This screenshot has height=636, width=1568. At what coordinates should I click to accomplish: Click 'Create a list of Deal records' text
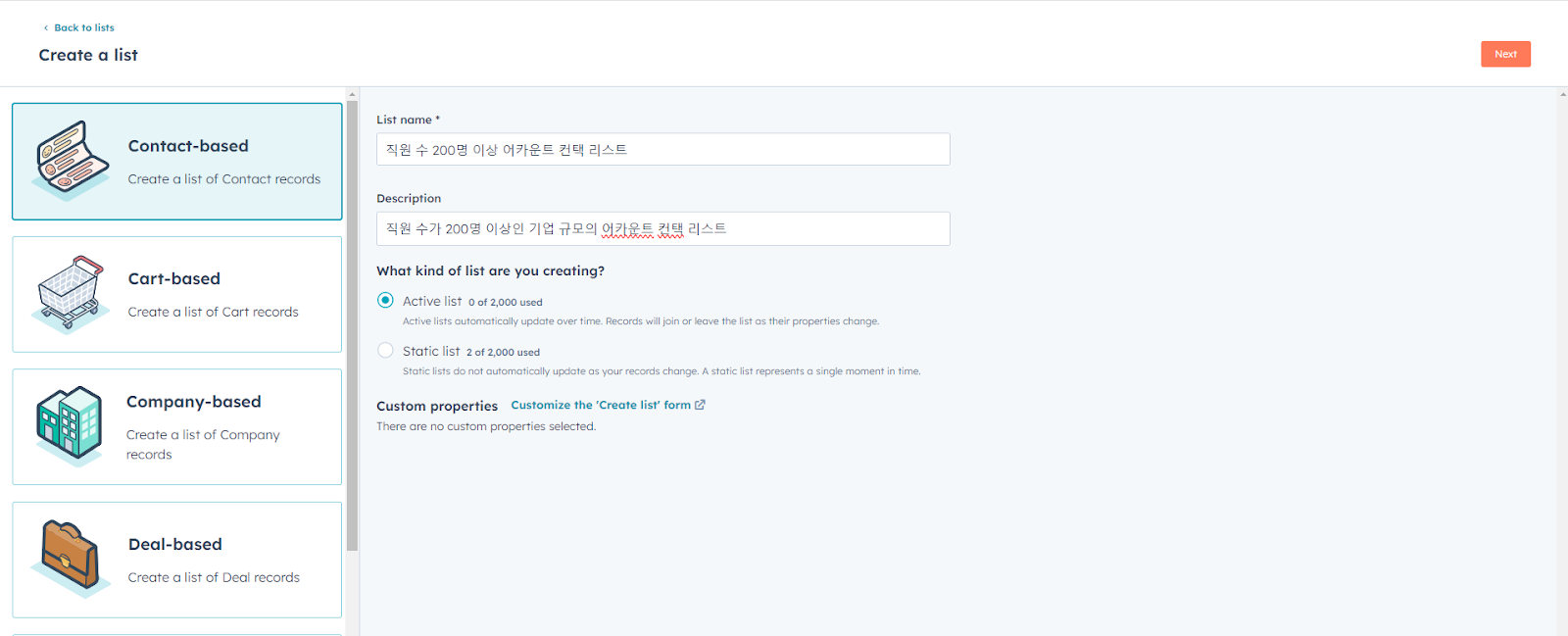pyautogui.click(x=214, y=578)
